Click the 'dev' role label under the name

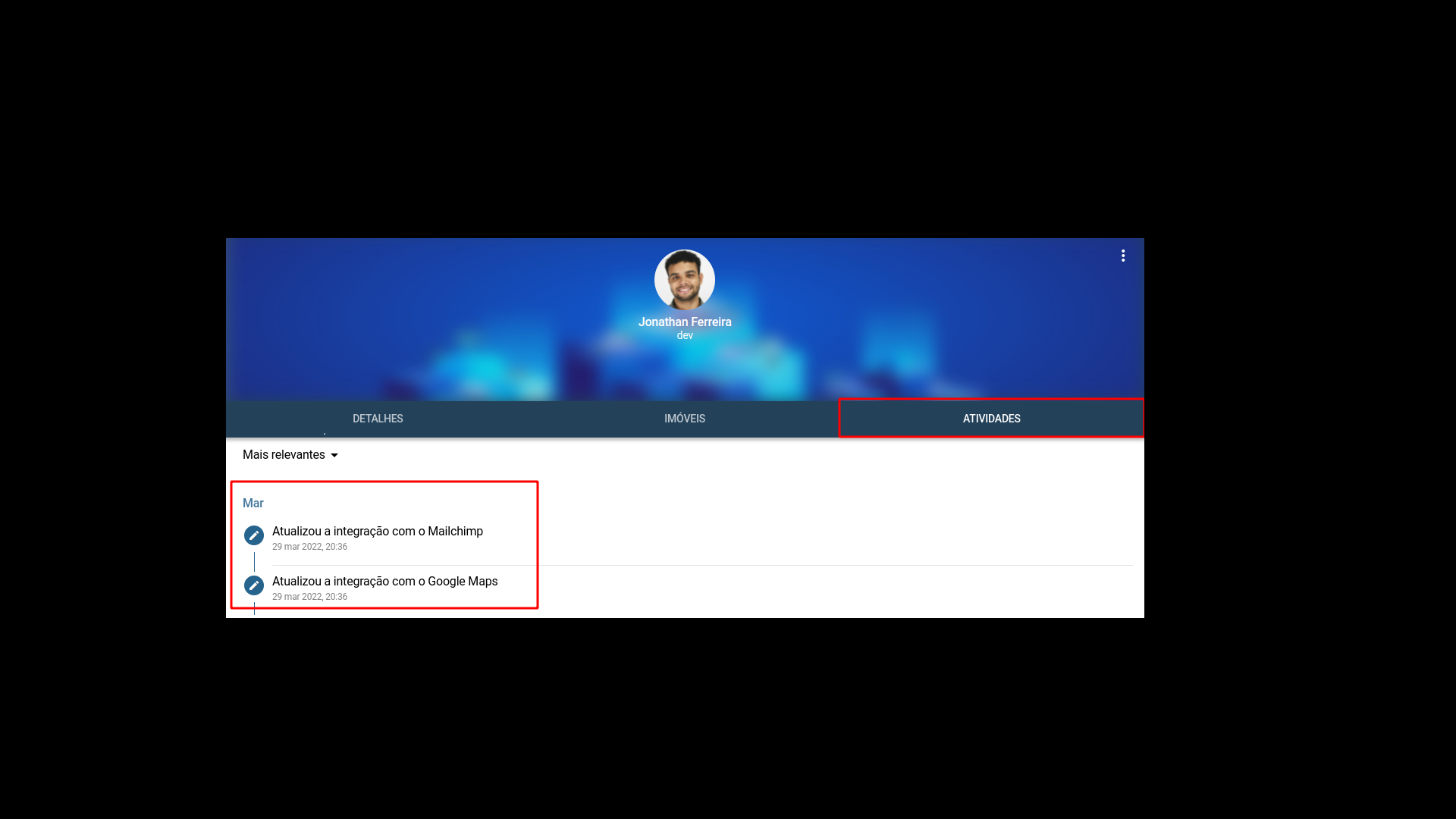(x=685, y=335)
